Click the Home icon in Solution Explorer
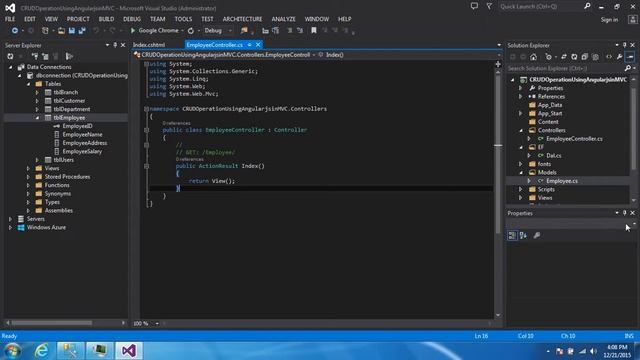This screenshot has height=360, width=640. [x=533, y=57]
